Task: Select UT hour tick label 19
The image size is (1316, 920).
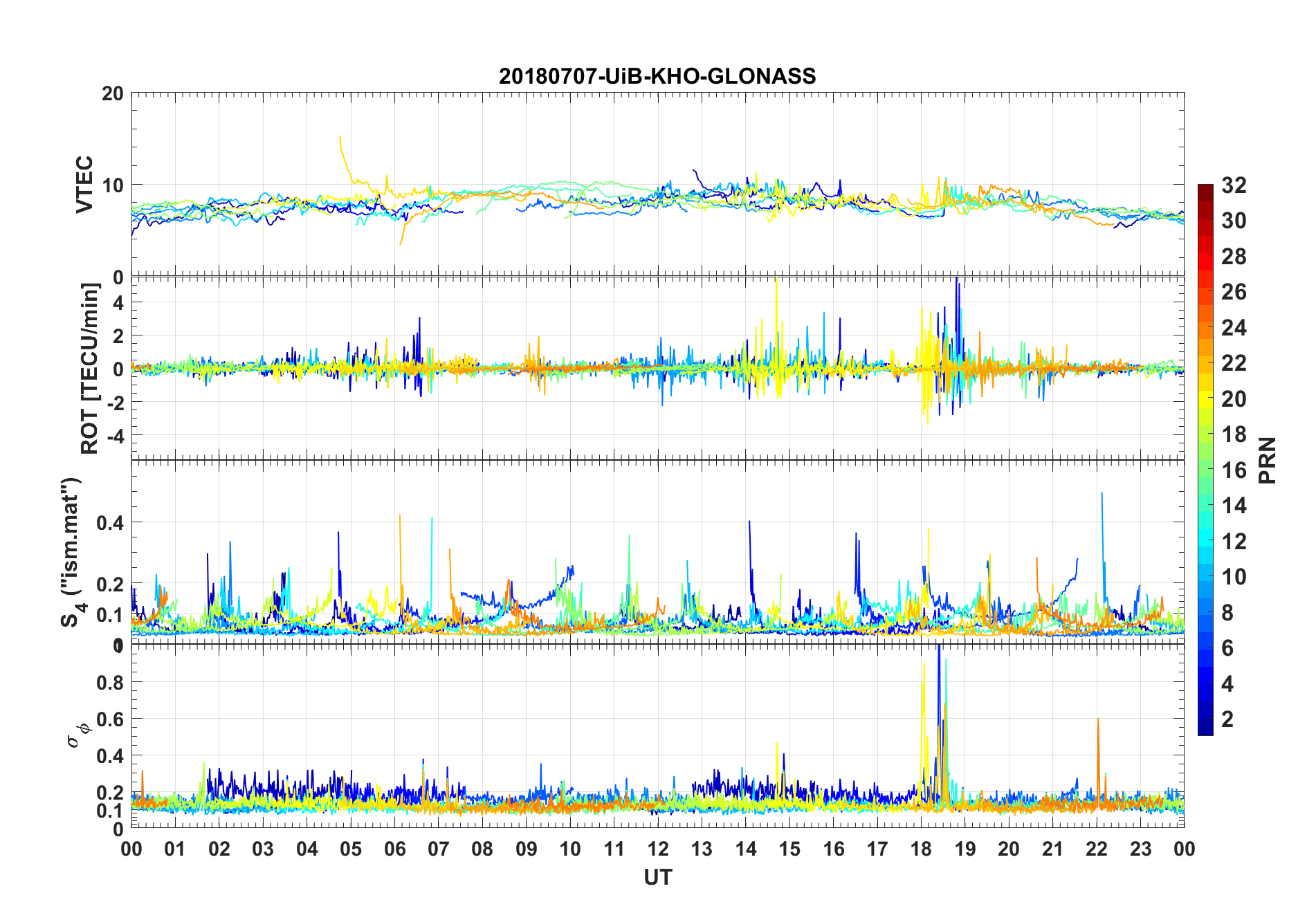Action: 965,849
